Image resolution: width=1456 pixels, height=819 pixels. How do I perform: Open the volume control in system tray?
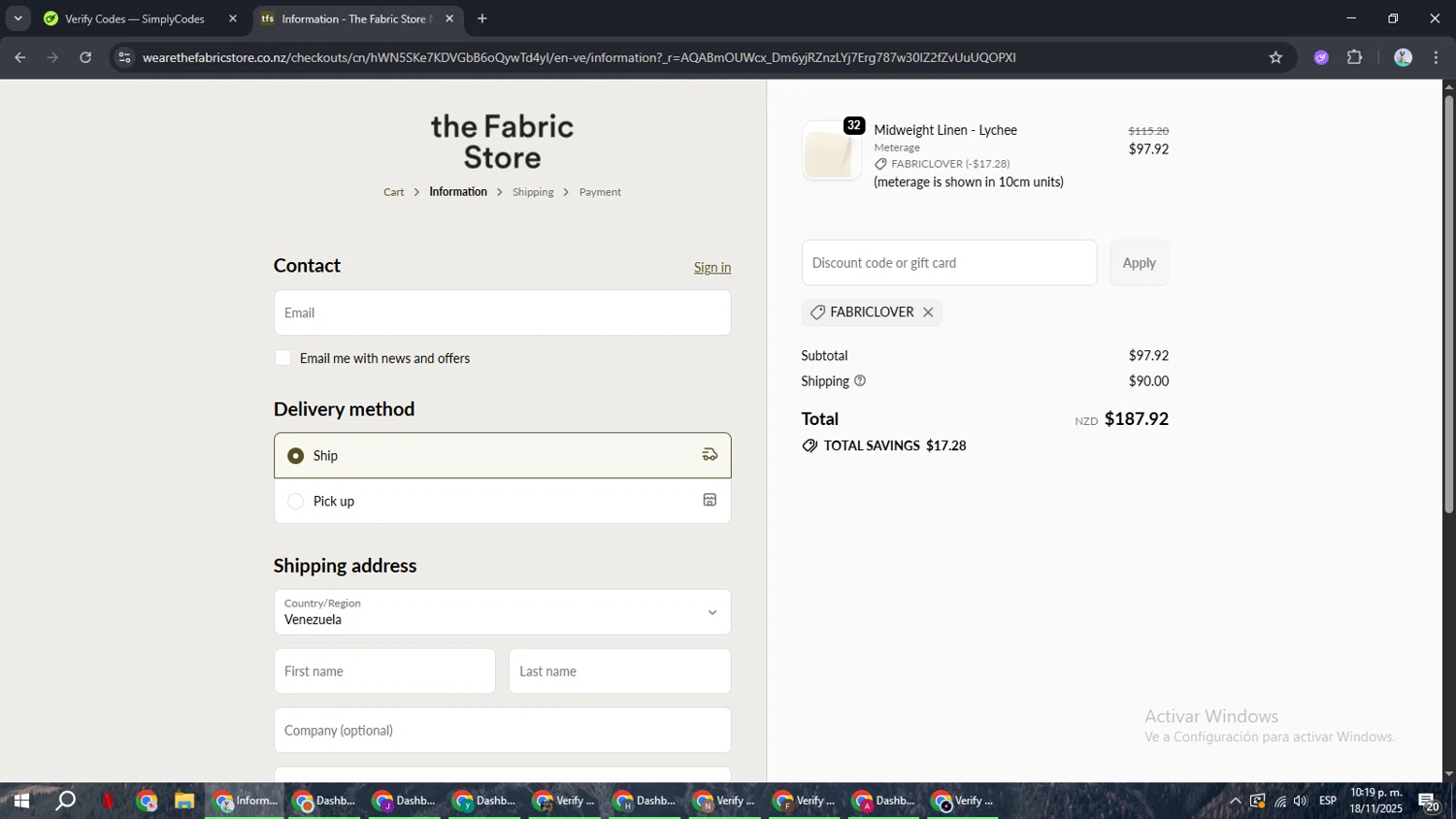1301,802
